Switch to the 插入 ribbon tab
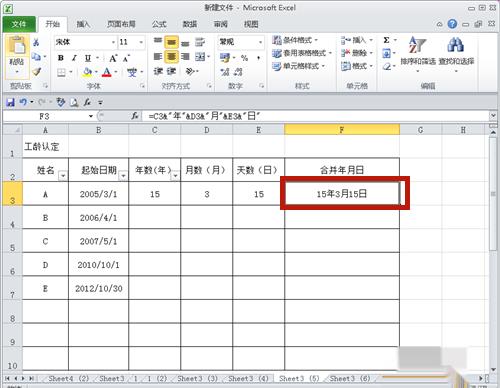Viewport: 500px width, 388px height. (x=83, y=24)
